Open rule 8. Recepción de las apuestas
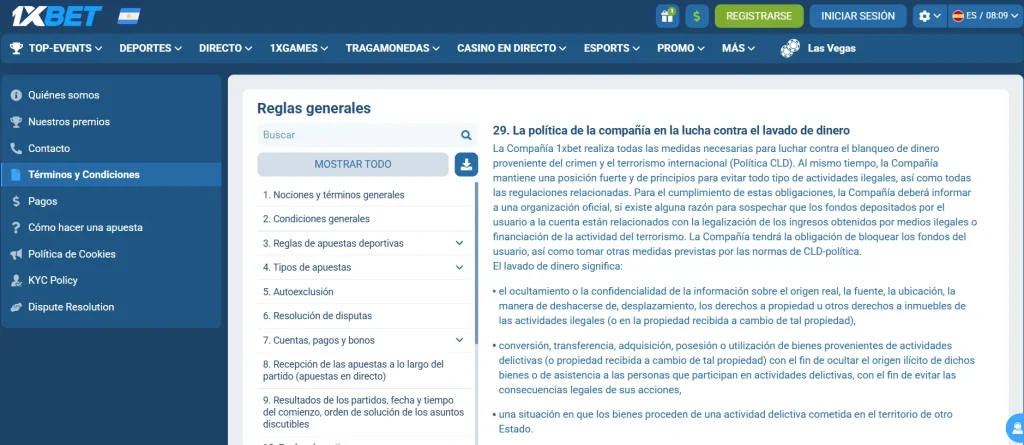Screen dimensions: 1024x445 [x=364, y=370]
